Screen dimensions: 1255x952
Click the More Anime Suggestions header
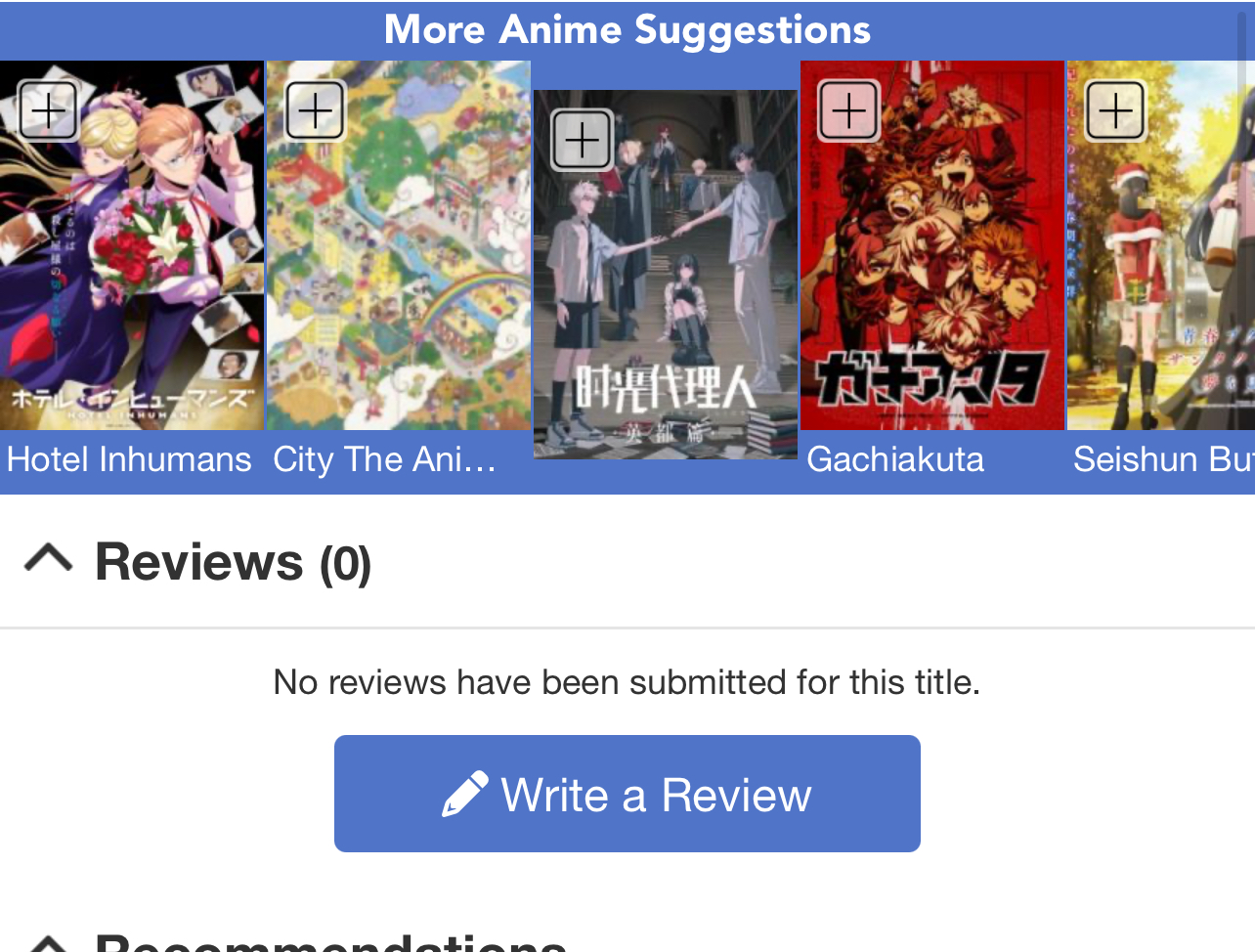(x=627, y=29)
